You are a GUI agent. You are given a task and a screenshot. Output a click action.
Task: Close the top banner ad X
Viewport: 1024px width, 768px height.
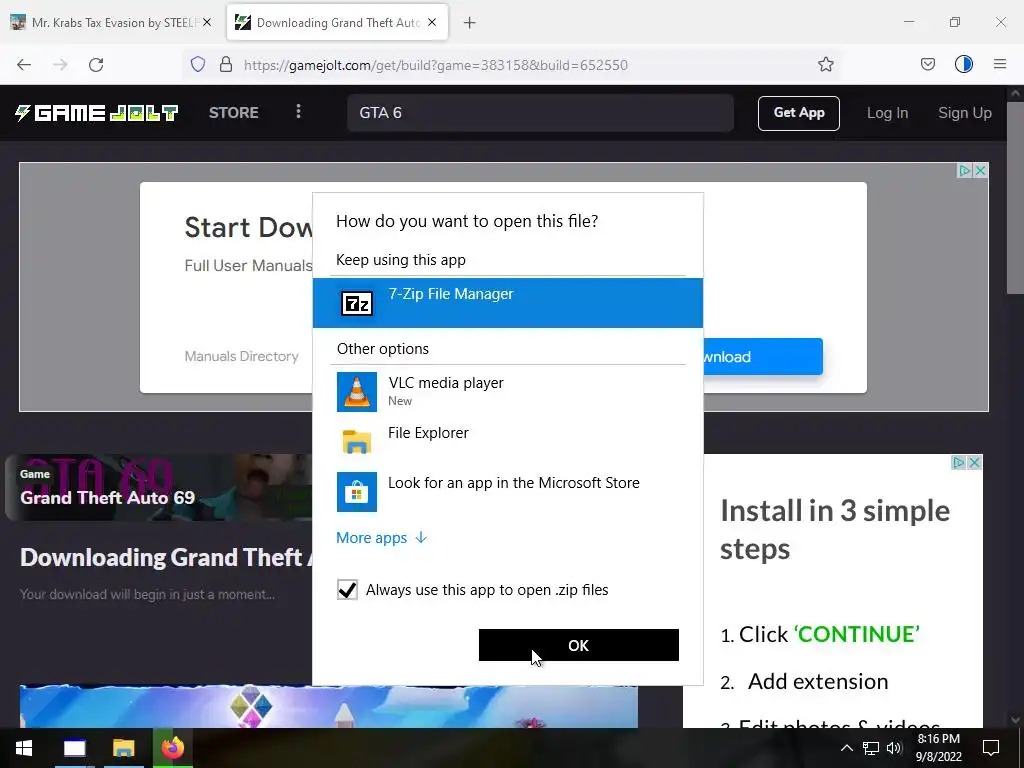980,170
